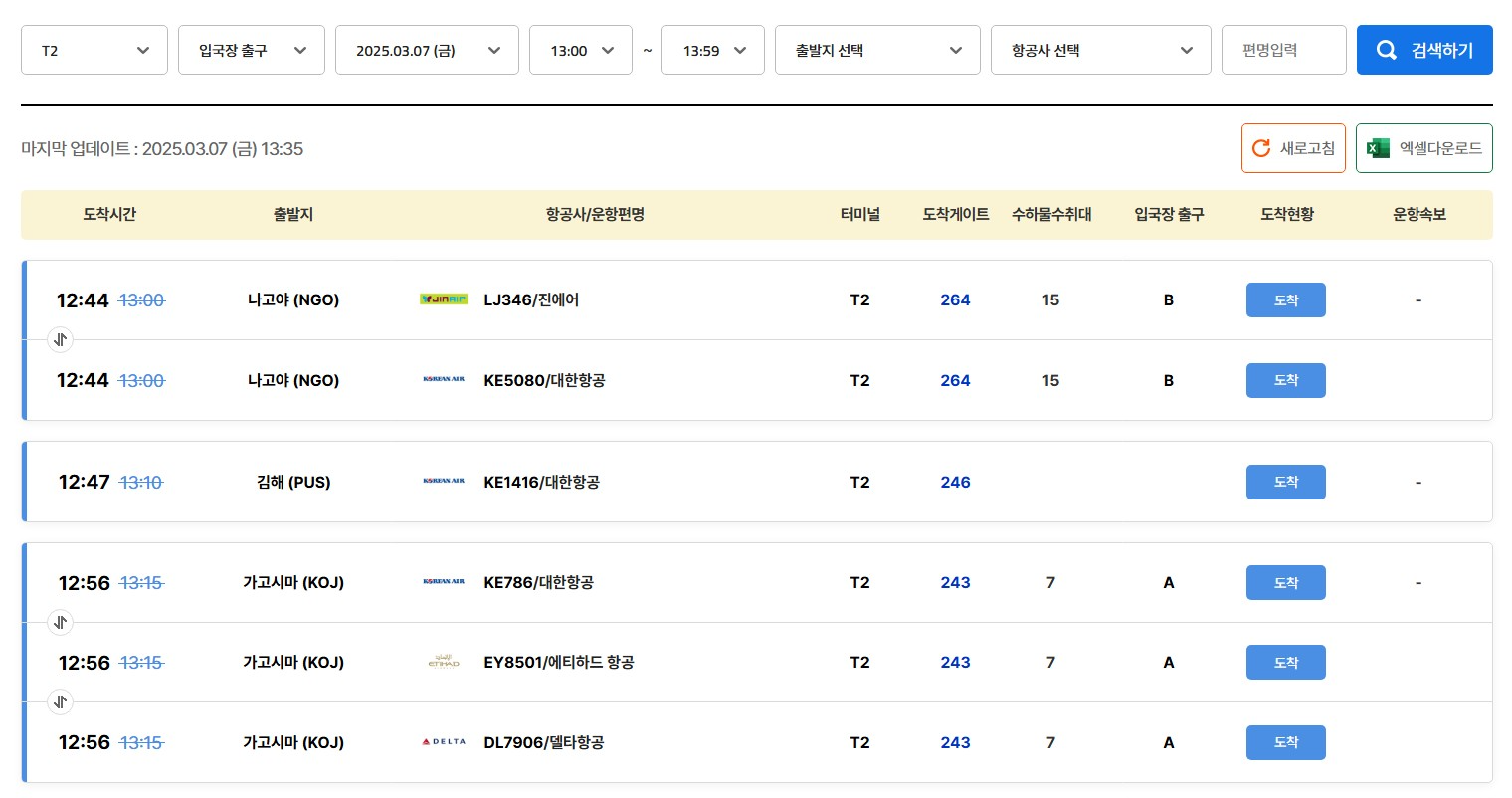1512x798 pixels.
Task: Click the KE786/대한항공 flight text
Action: pyautogui.click(x=538, y=582)
